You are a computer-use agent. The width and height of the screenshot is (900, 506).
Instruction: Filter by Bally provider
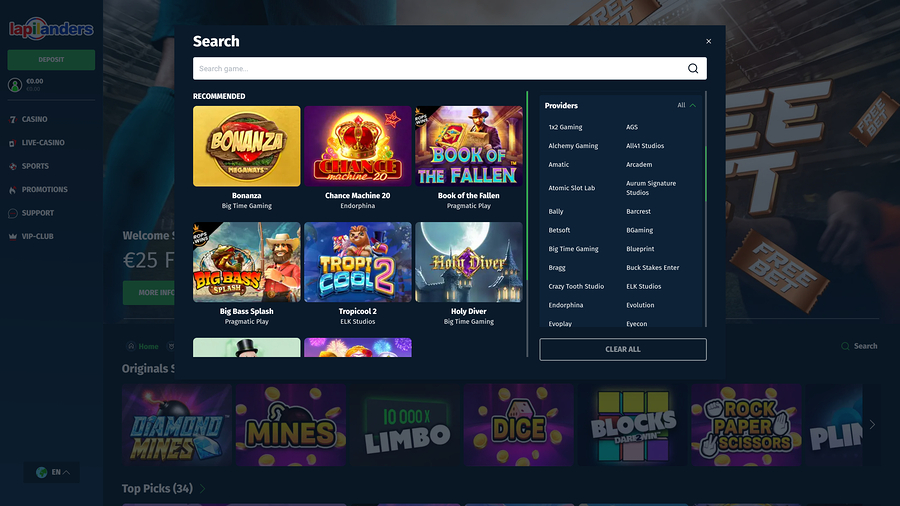pos(556,212)
